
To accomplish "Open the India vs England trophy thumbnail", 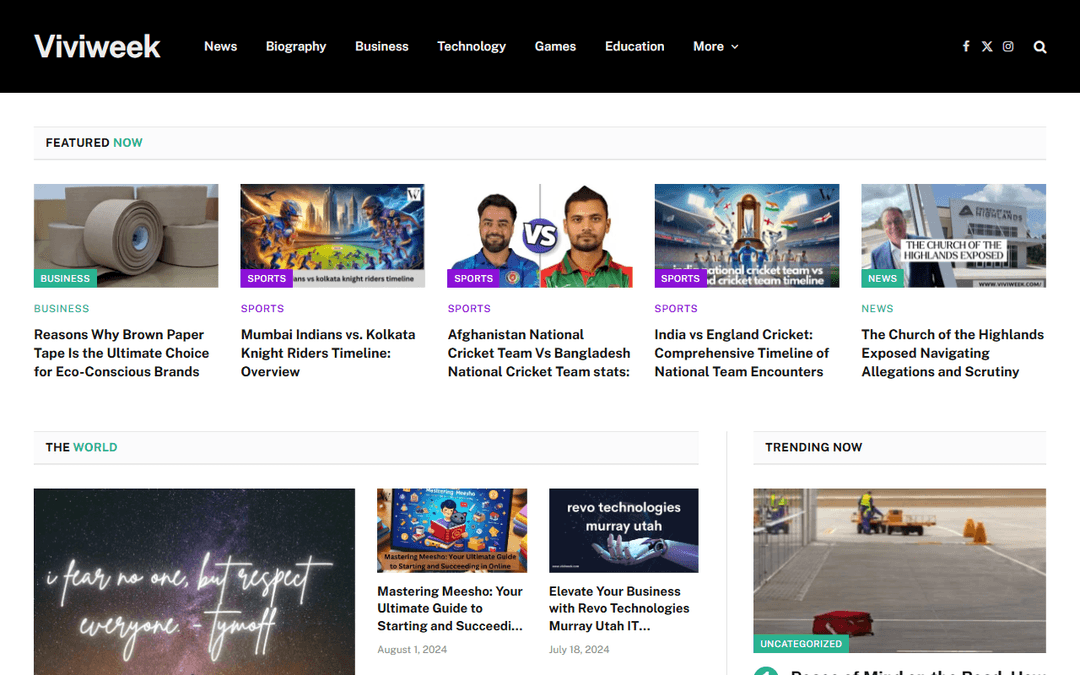I will click(747, 236).
